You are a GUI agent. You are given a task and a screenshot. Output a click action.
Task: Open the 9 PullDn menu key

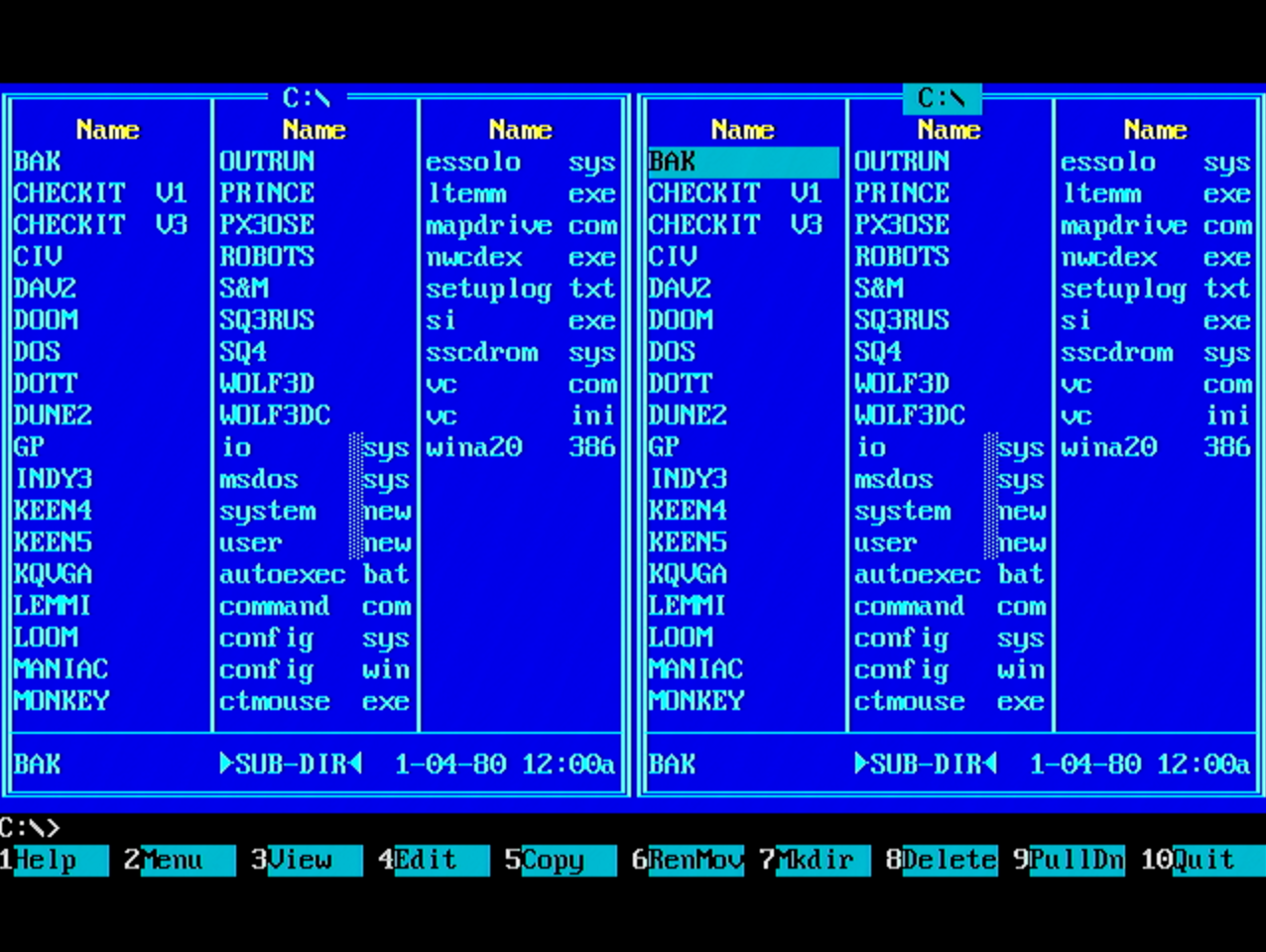click(x=1069, y=860)
